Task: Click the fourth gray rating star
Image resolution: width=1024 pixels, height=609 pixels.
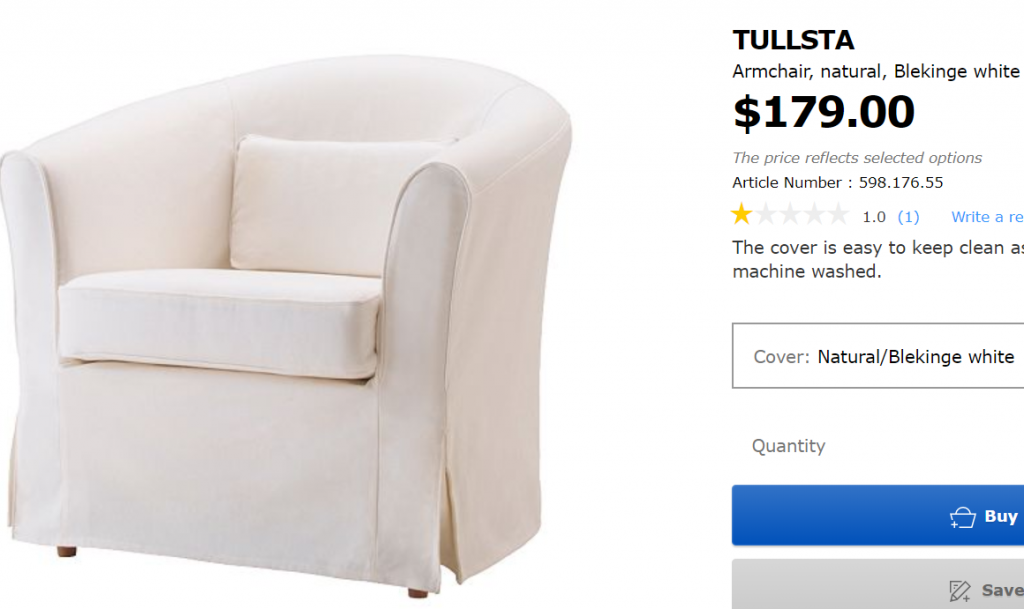Action: 814,214
